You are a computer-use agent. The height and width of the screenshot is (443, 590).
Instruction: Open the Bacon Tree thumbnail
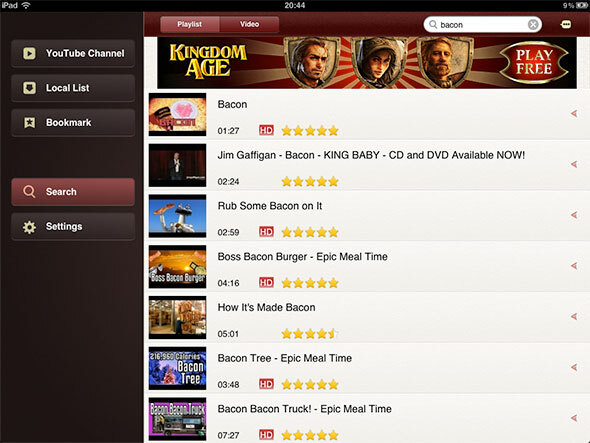pyautogui.click(x=177, y=368)
